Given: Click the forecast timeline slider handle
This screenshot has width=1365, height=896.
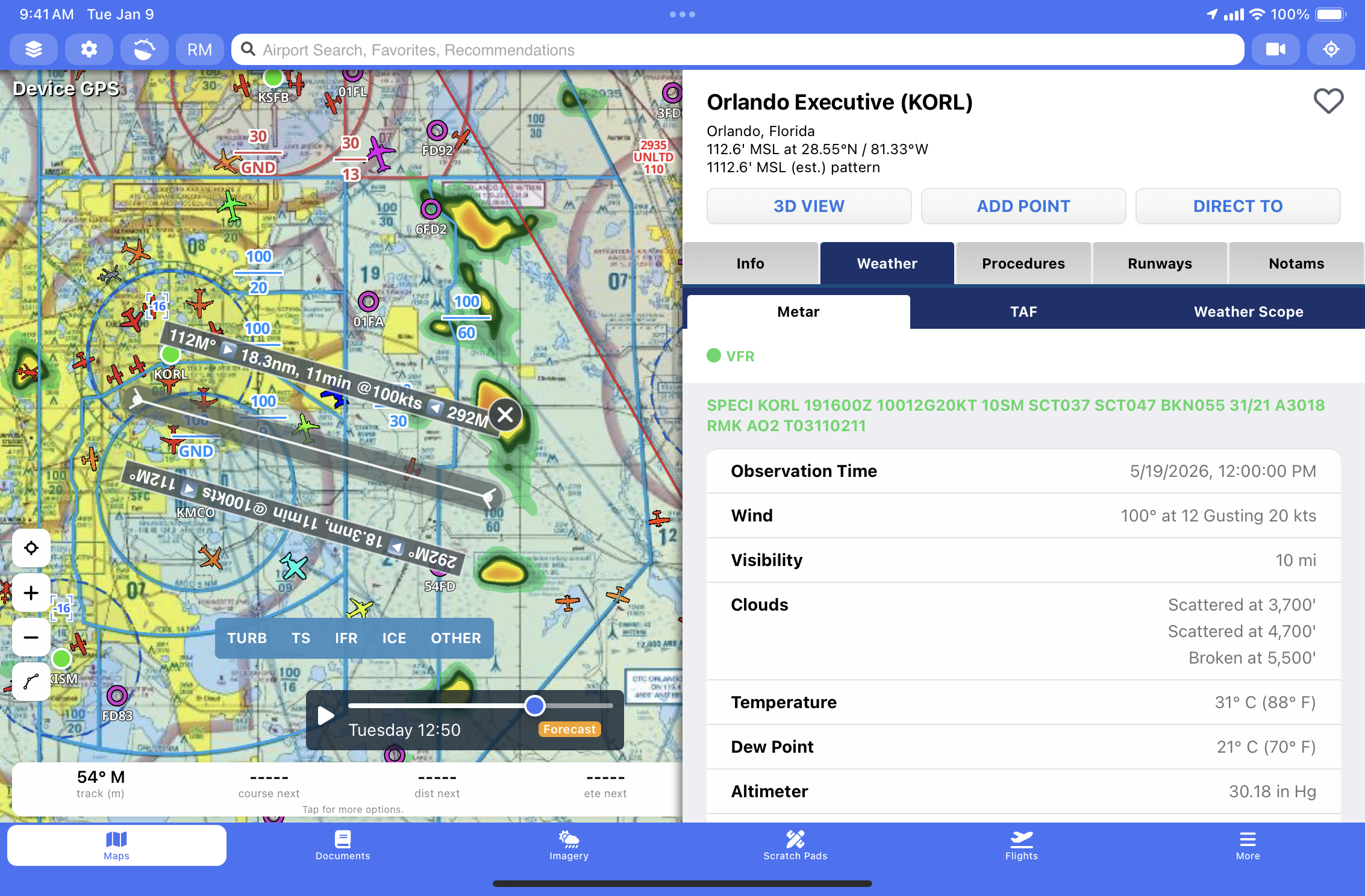Looking at the screenshot, I should tap(535, 705).
